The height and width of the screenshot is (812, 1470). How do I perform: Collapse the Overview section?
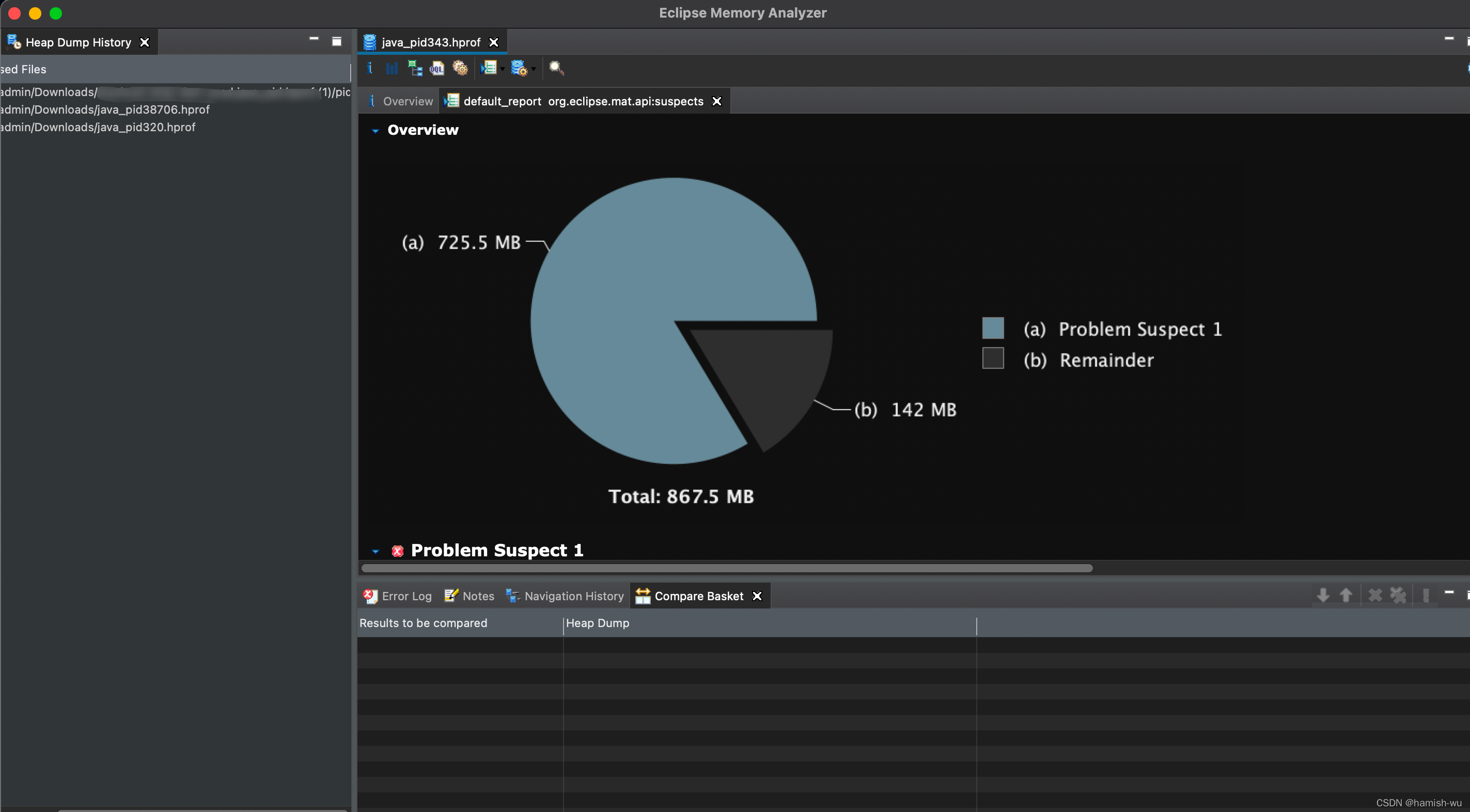pyautogui.click(x=375, y=131)
